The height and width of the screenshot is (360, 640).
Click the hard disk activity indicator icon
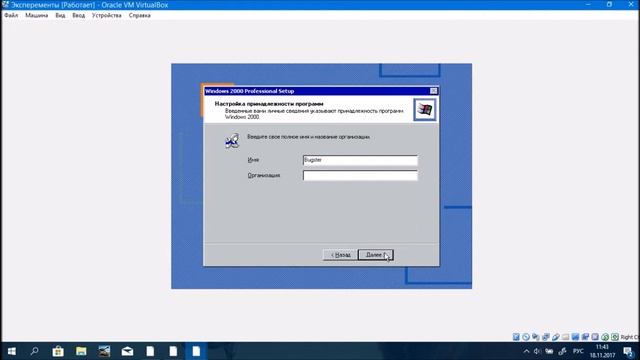pyautogui.click(x=516, y=337)
